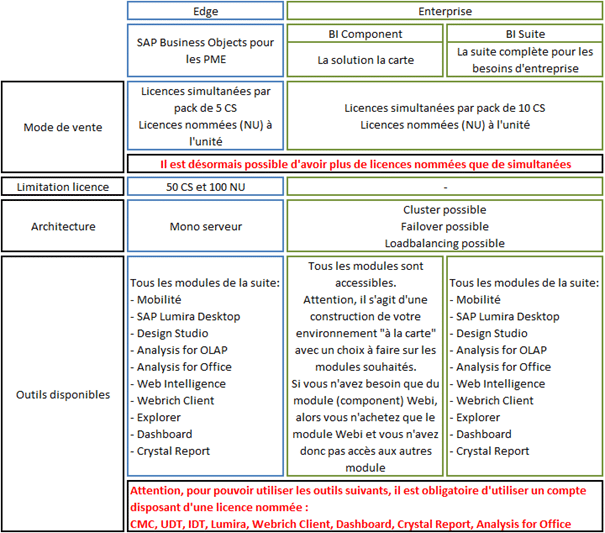Click "- Dashboard" in the Edge column
Viewport: 605px width, 533px height.
[161, 434]
